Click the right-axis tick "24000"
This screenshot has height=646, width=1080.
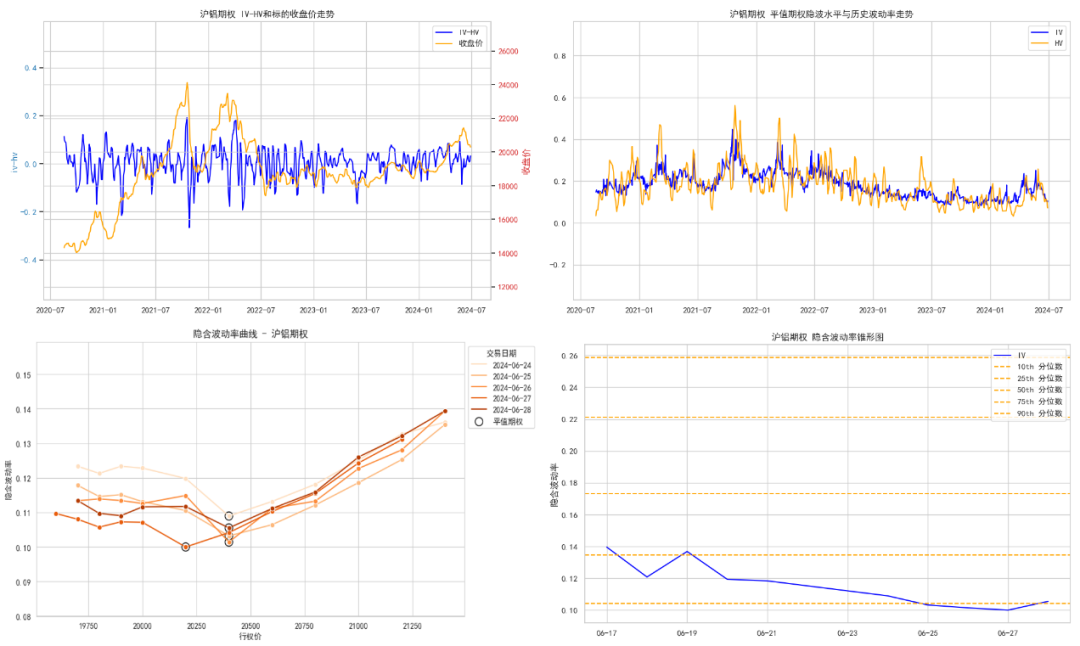pyautogui.click(x=508, y=85)
